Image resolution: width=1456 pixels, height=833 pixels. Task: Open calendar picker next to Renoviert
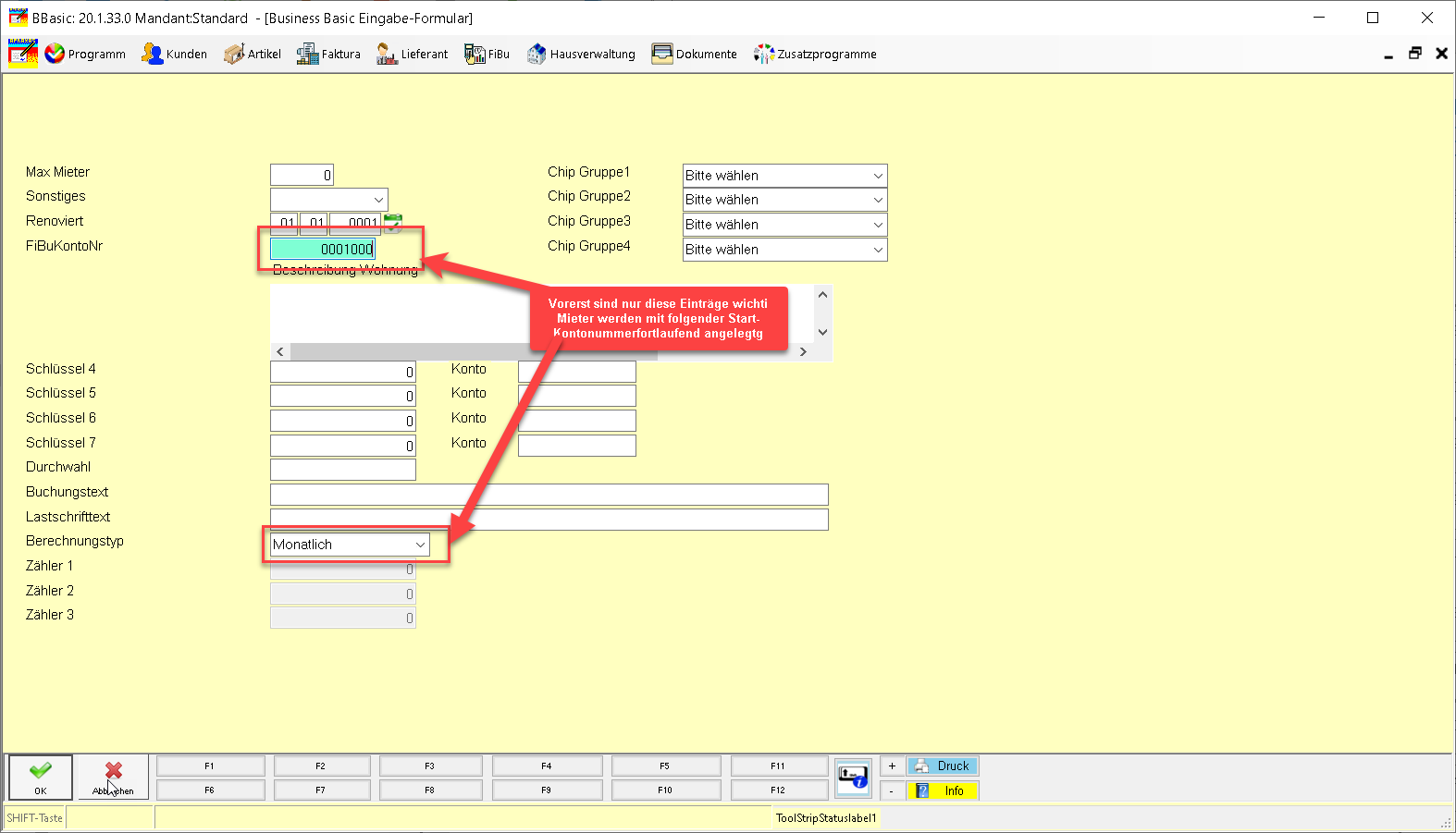[393, 223]
